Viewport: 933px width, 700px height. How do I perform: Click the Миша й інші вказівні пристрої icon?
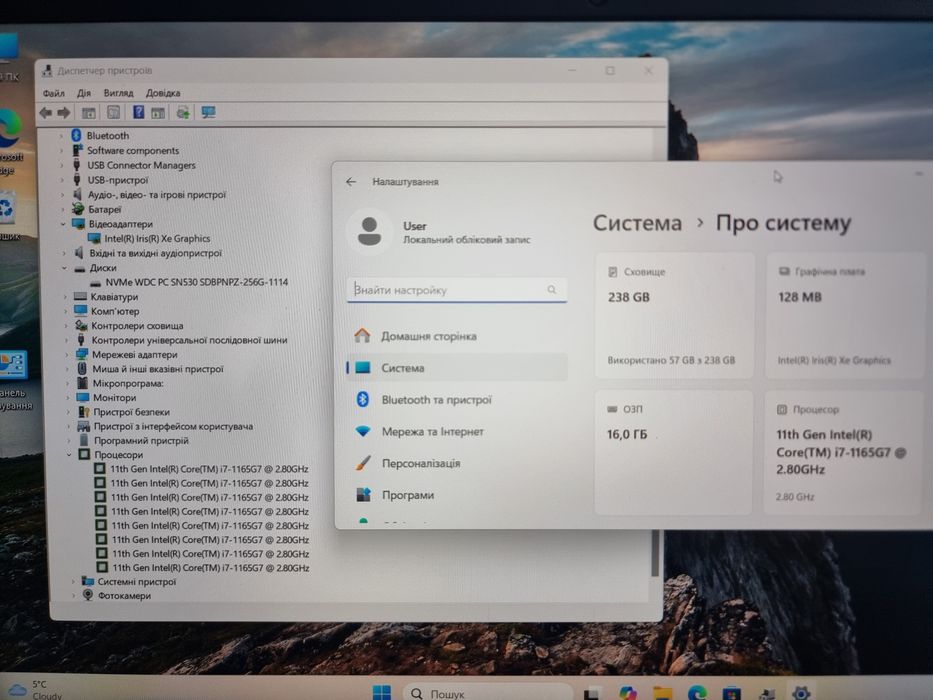[x=82, y=369]
